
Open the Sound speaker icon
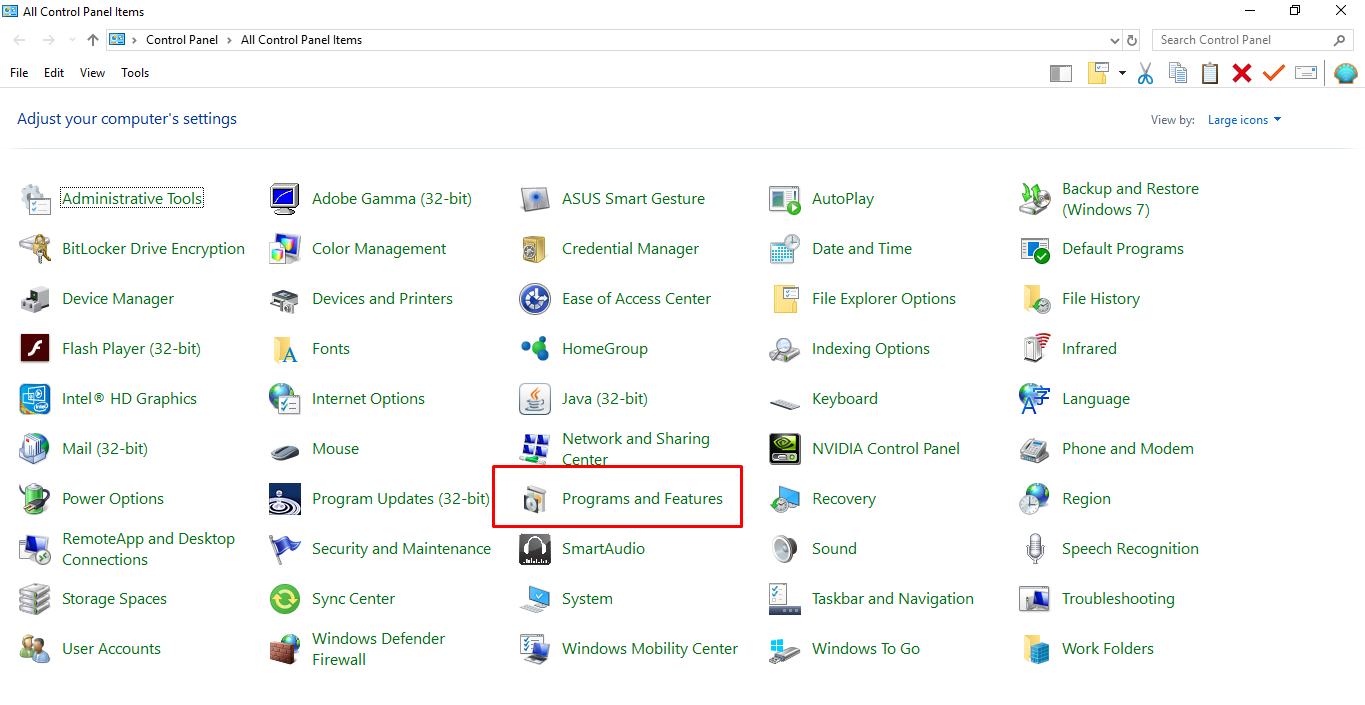pyautogui.click(x=785, y=549)
